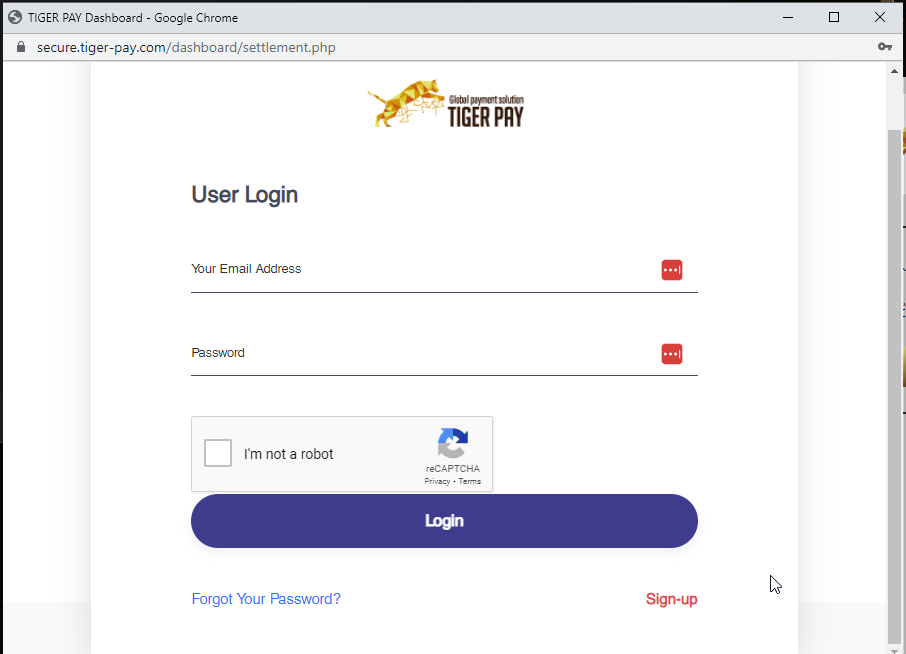Click the reCAPTCHA logo
Screen dimensions: 906x654
(452, 443)
